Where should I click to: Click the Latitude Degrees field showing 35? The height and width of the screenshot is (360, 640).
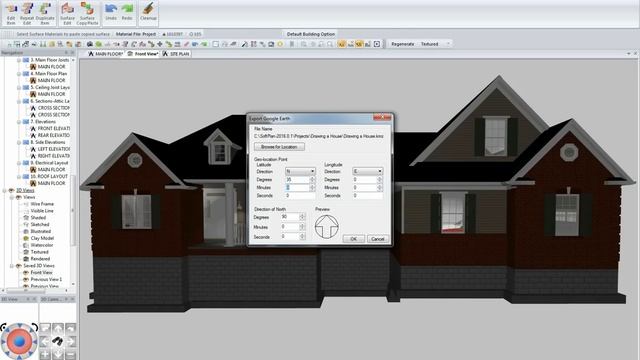tap(297, 180)
